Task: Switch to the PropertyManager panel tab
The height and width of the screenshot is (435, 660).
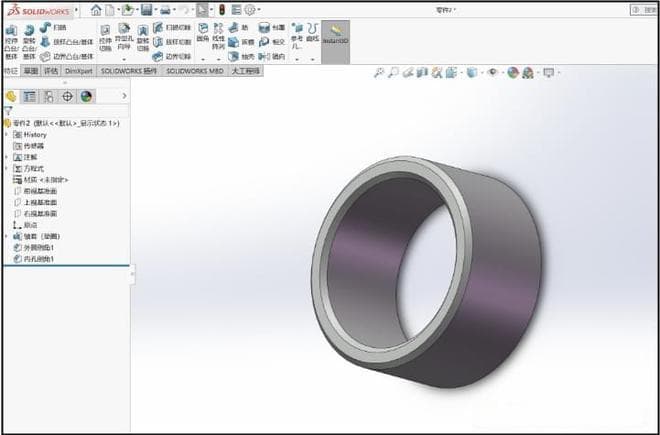Action: pos(29,96)
